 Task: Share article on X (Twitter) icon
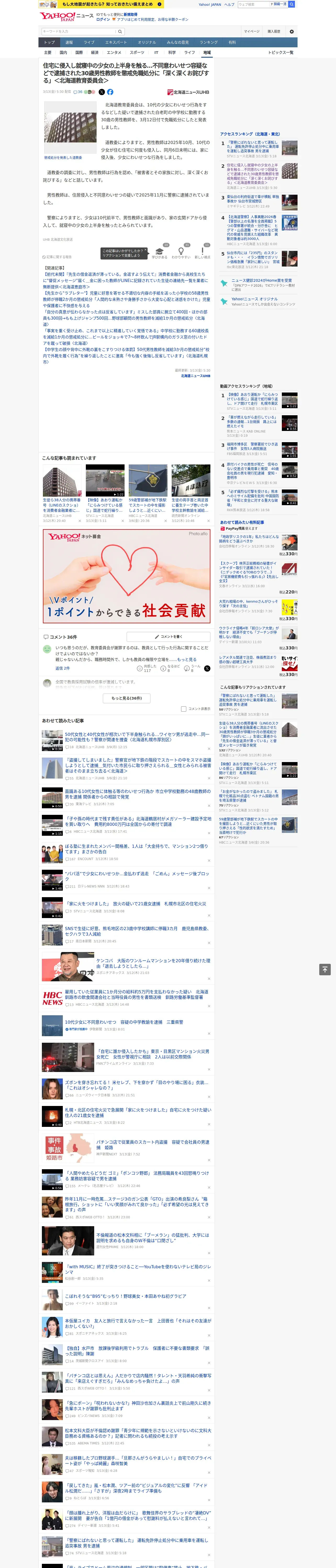point(102,92)
